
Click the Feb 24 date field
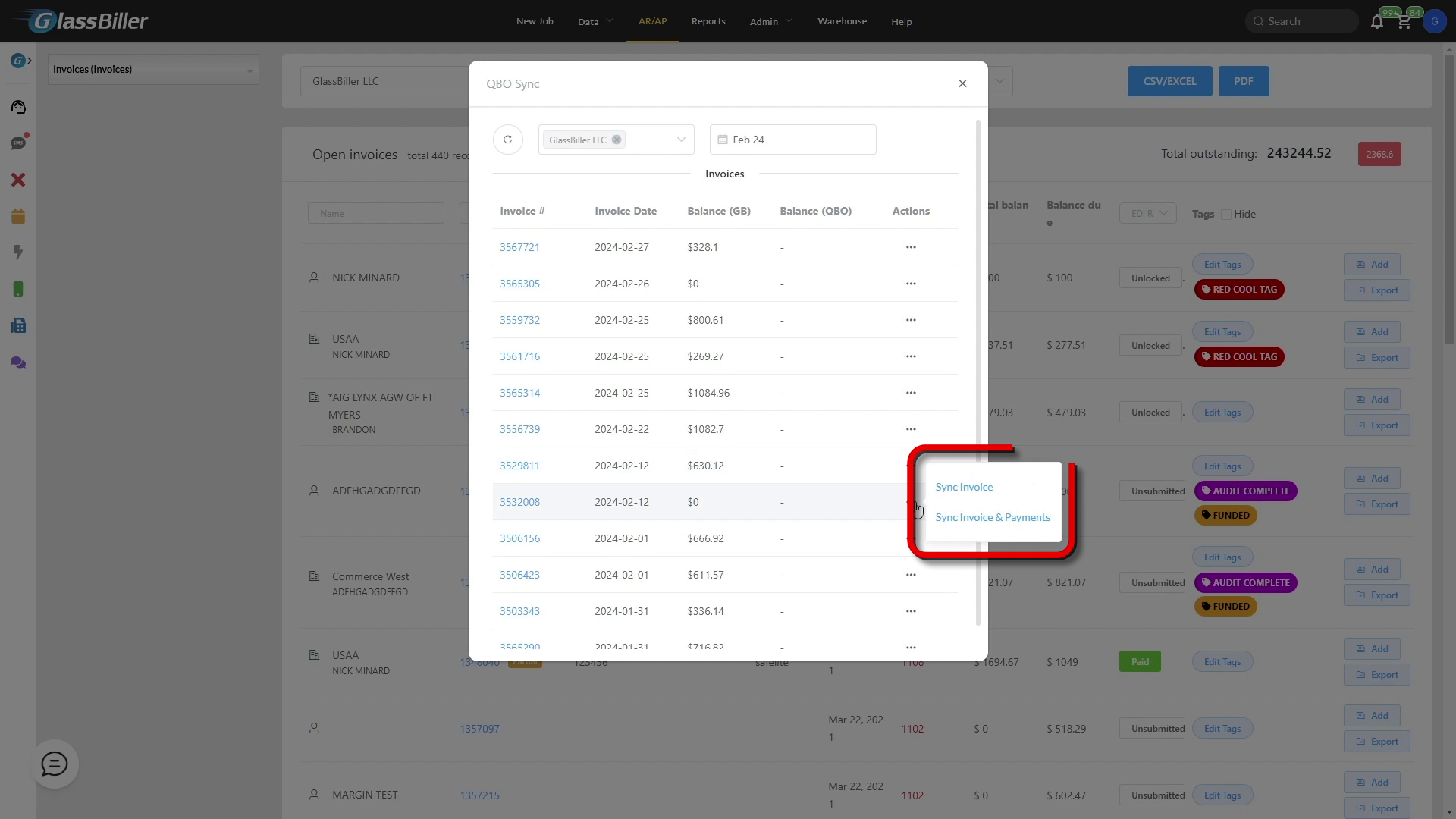tap(792, 140)
